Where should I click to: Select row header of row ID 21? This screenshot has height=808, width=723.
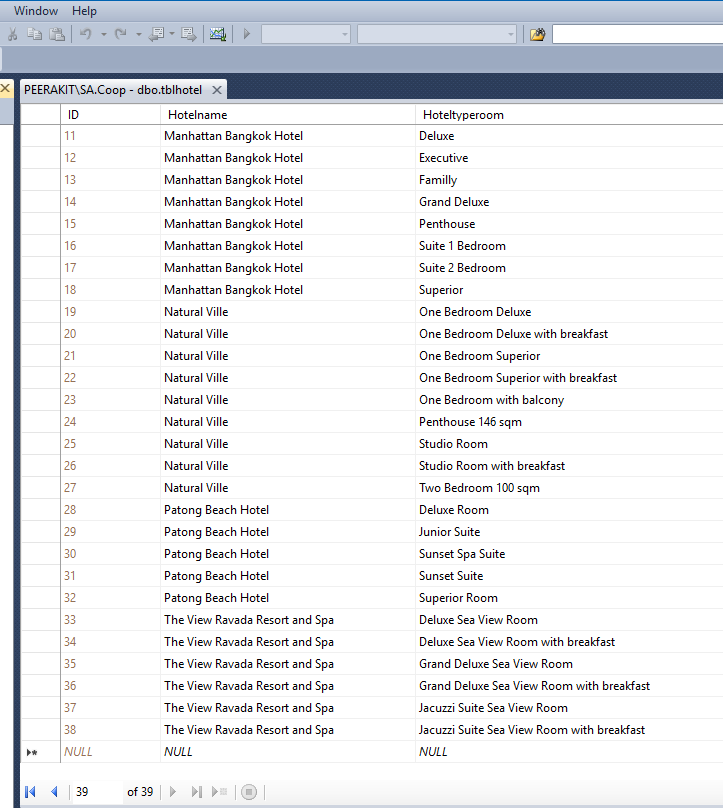(x=41, y=356)
